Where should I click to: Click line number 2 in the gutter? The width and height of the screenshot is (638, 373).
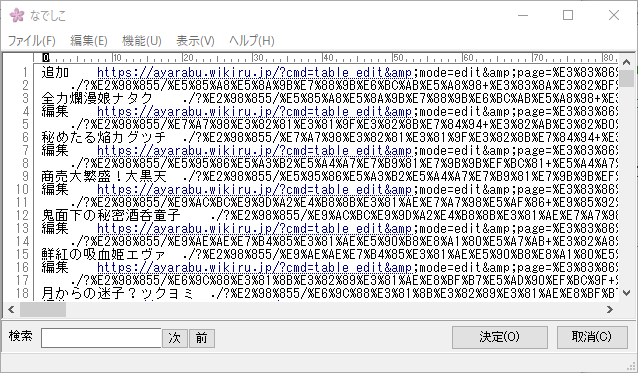click(25, 86)
